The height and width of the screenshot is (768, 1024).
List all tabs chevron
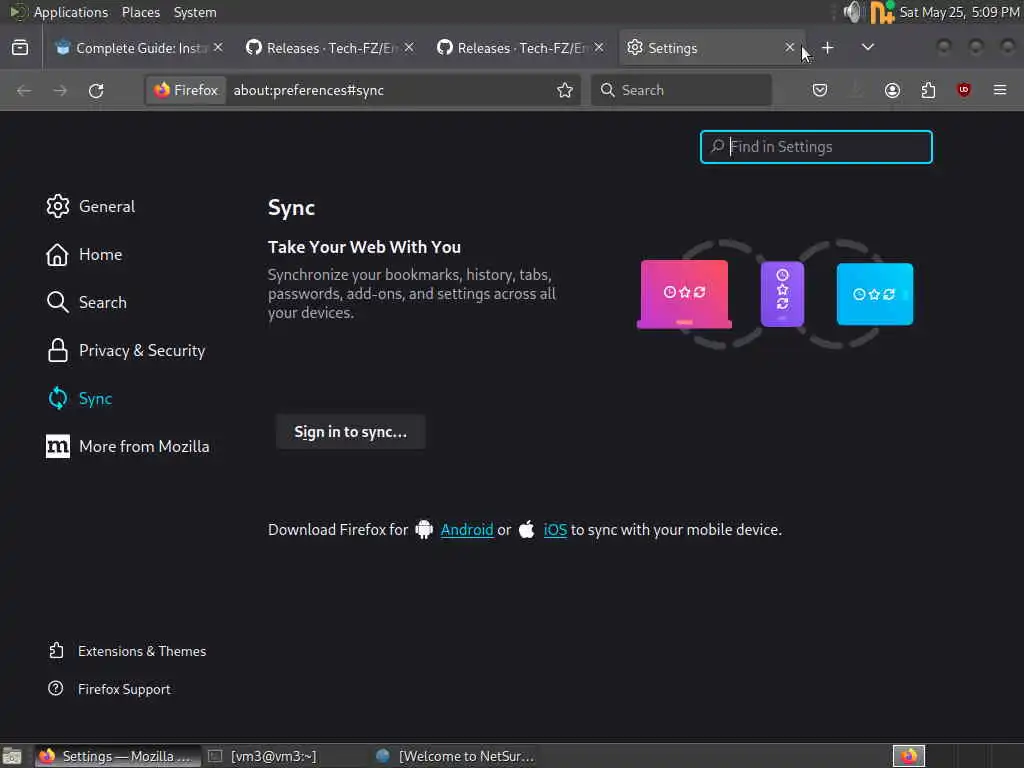click(x=867, y=48)
